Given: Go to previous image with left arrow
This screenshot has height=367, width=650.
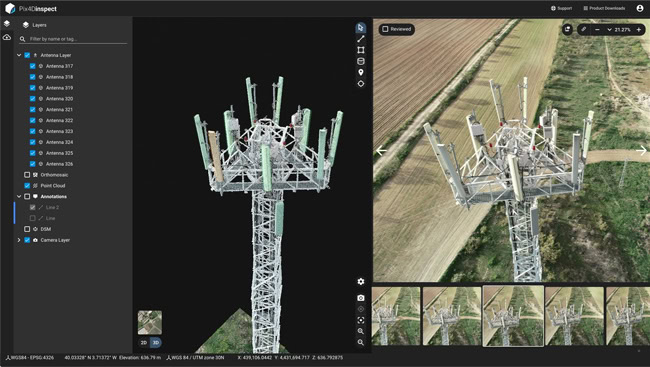Looking at the screenshot, I should pyautogui.click(x=381, y=151).
